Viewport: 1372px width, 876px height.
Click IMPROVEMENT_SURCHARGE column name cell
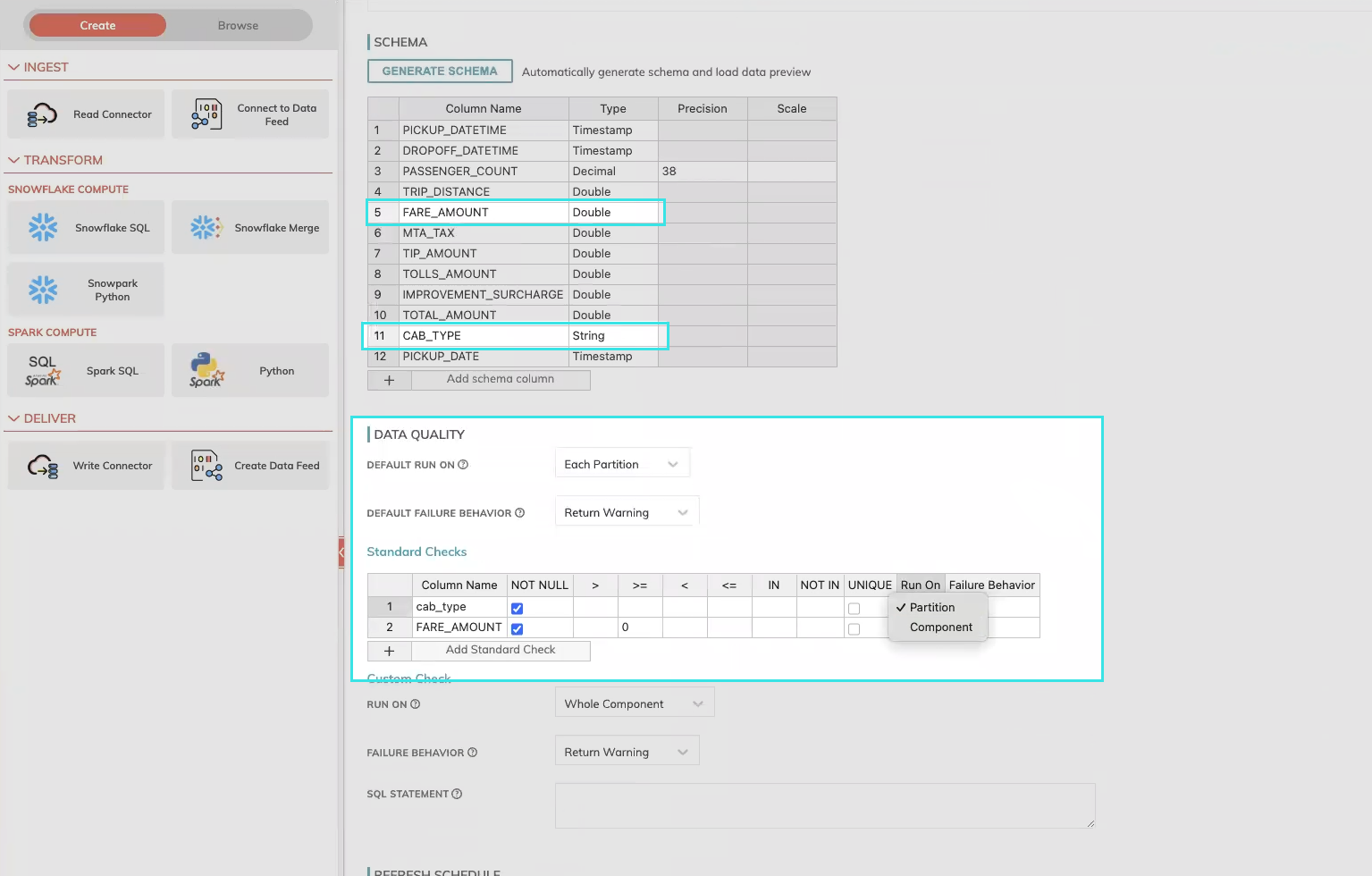click(x=484, y=294)
